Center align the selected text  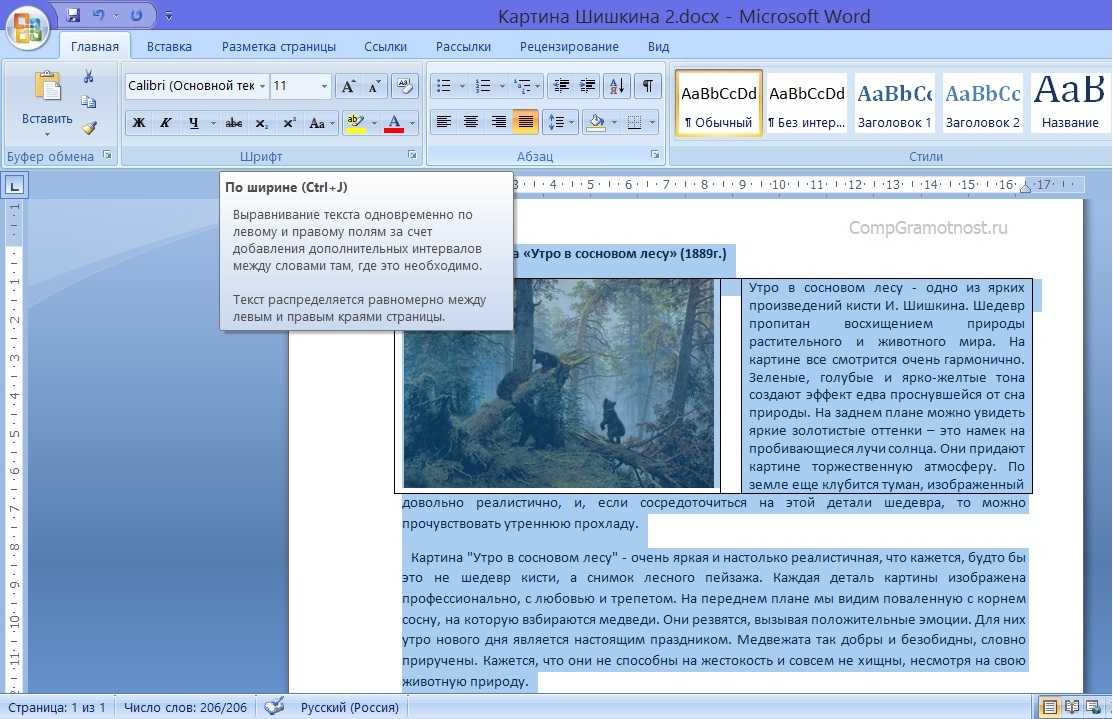pyautogui.click(x=470, y=123)
